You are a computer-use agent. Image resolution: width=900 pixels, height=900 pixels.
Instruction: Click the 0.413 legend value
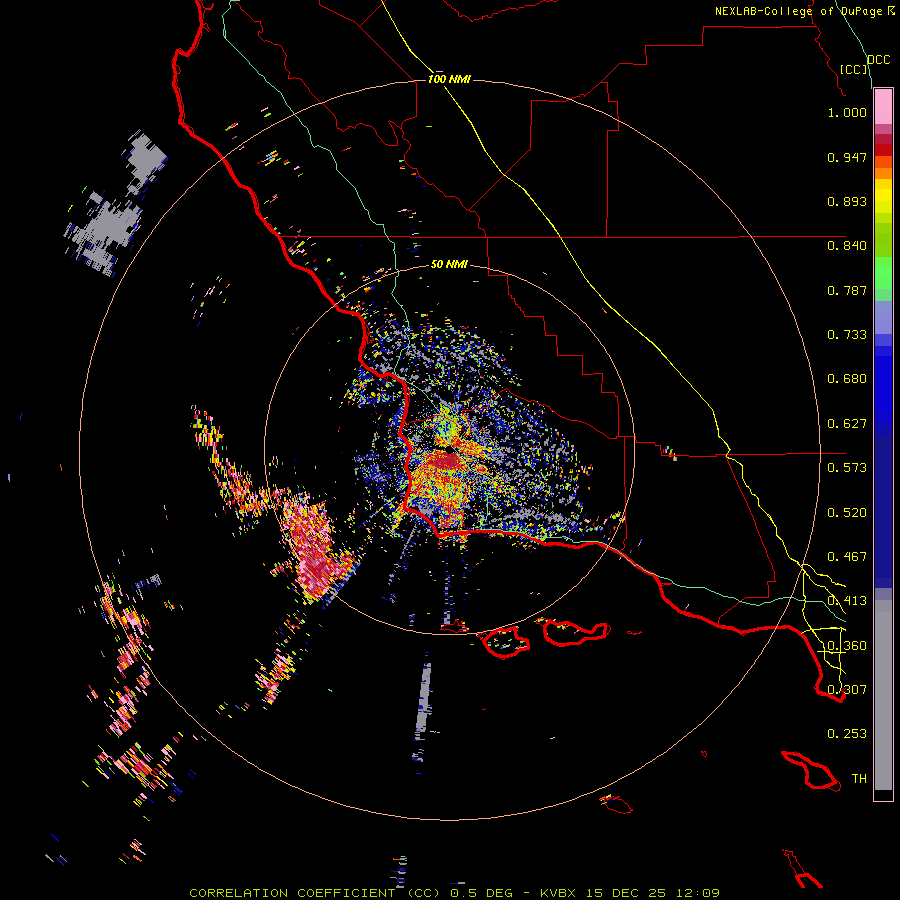click(847, 601)
